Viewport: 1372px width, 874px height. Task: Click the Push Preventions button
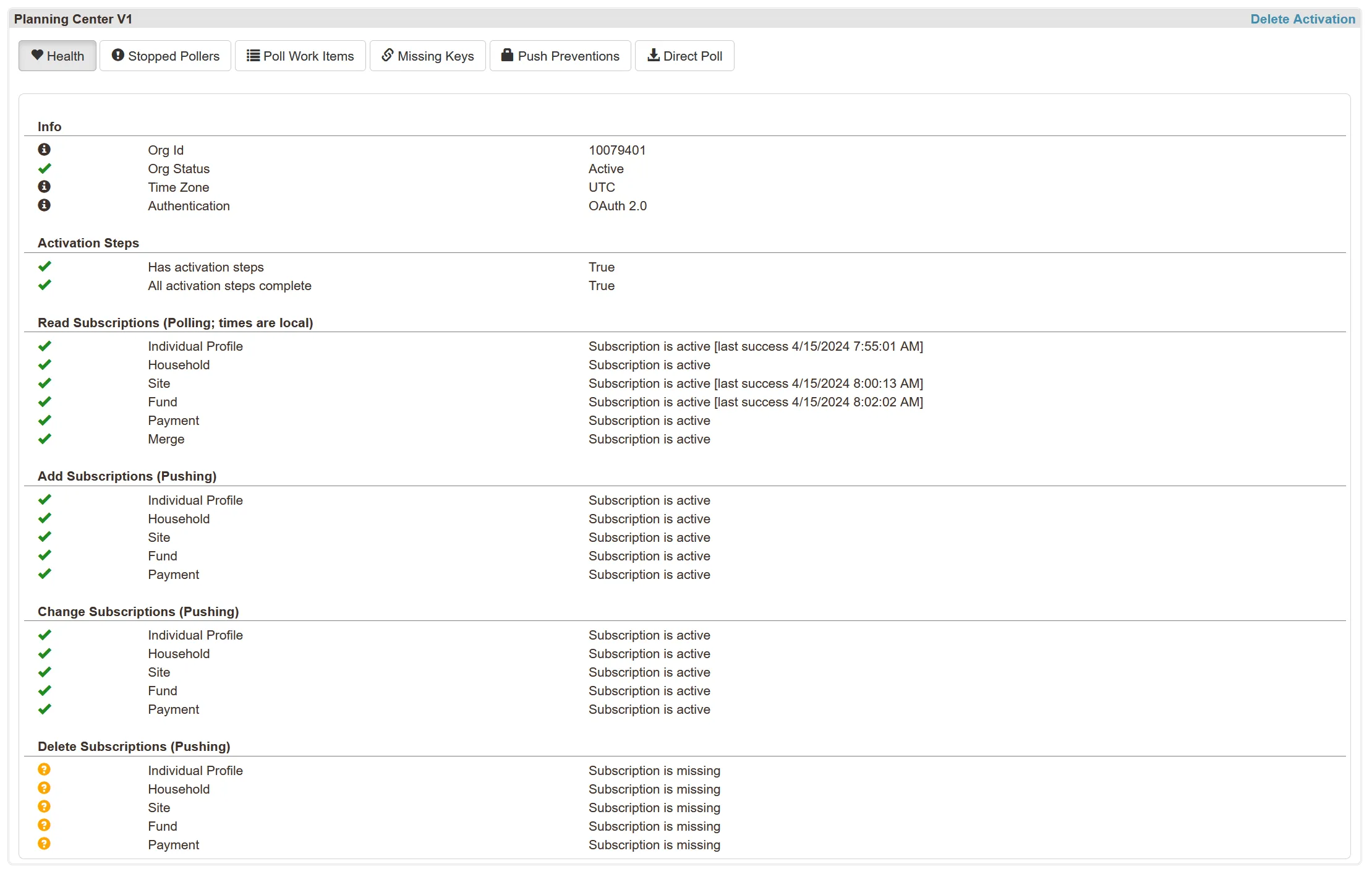560,55
